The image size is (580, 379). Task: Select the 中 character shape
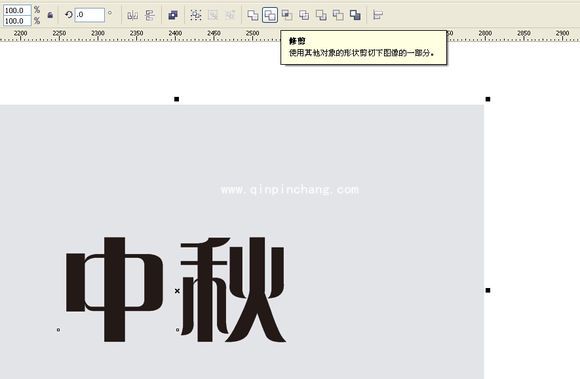click(x=114, y=289)
